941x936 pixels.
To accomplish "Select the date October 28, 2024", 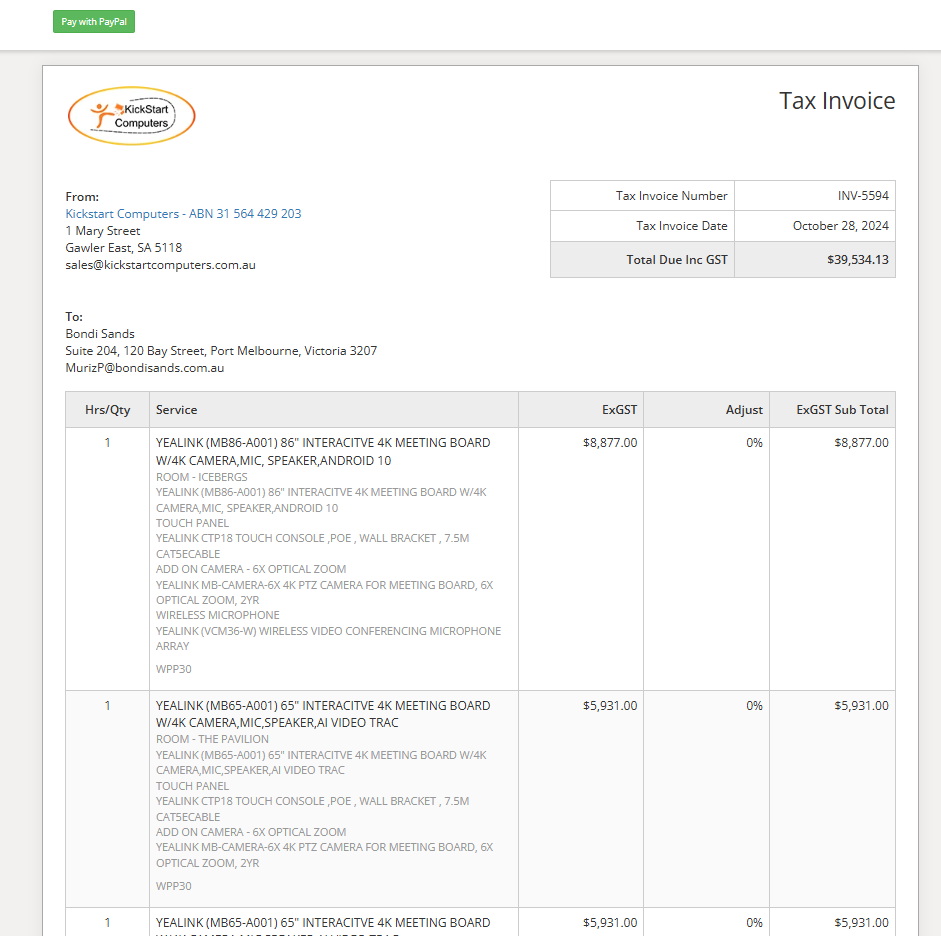I will [841, 226].
